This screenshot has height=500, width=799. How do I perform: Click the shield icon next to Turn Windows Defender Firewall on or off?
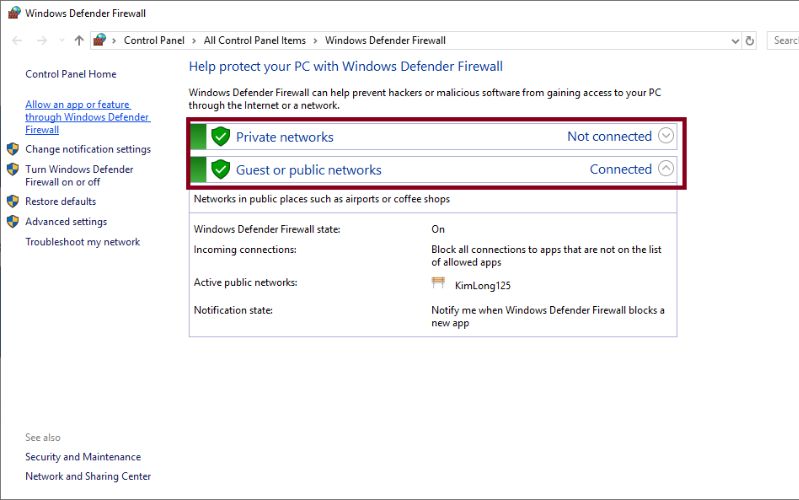point(13,169)
